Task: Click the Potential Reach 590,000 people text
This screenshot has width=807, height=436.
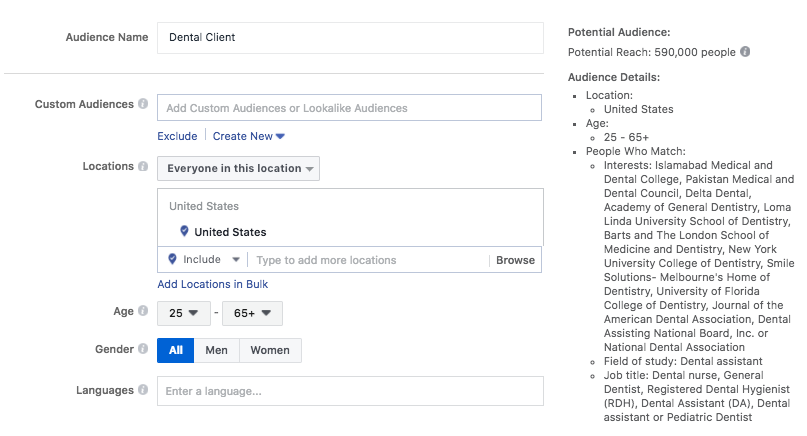Action: (x=652, y=52)
